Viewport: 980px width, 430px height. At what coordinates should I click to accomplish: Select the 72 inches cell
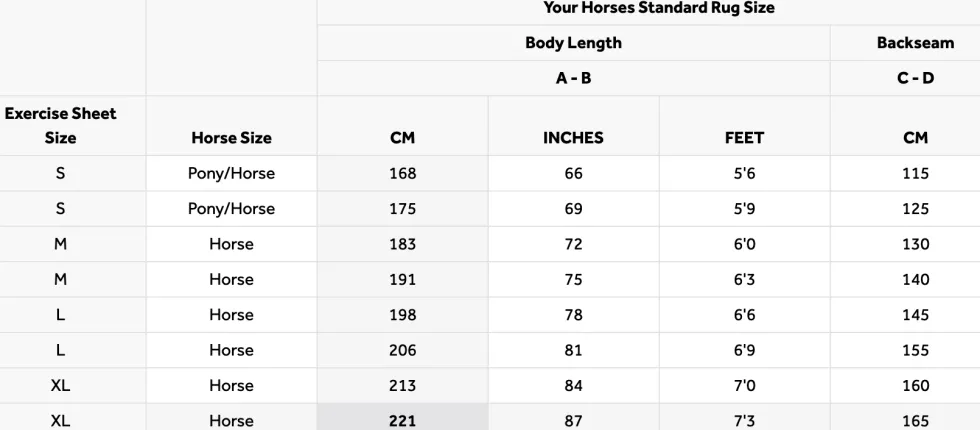point(573,244)
